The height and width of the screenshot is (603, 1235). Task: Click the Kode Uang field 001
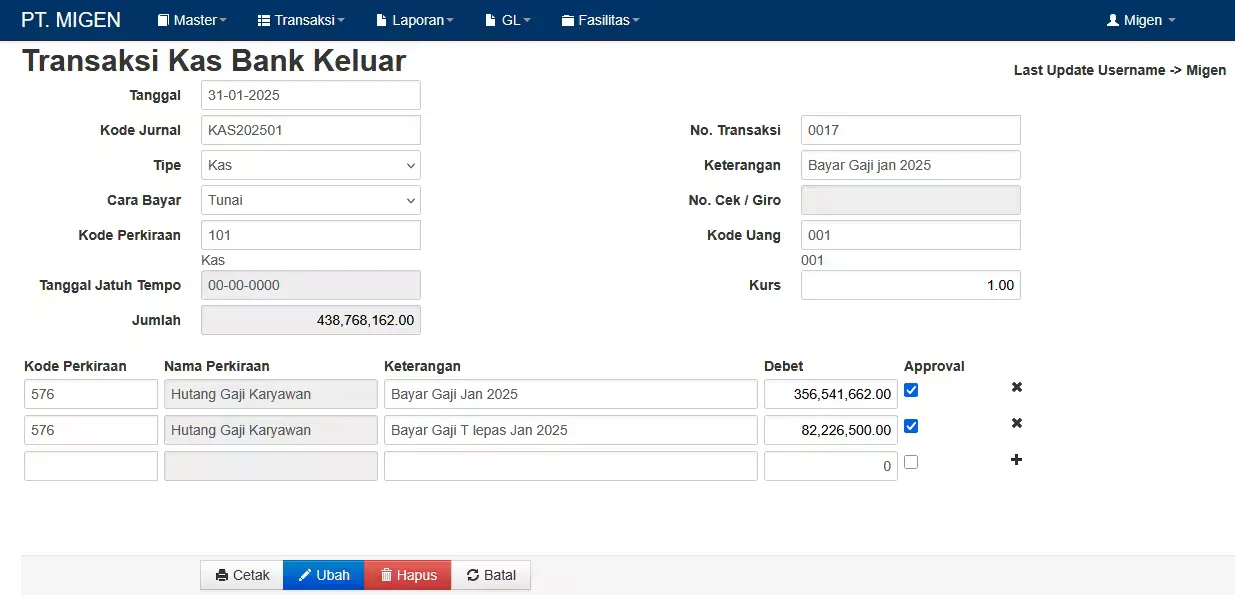coord(911,235)
